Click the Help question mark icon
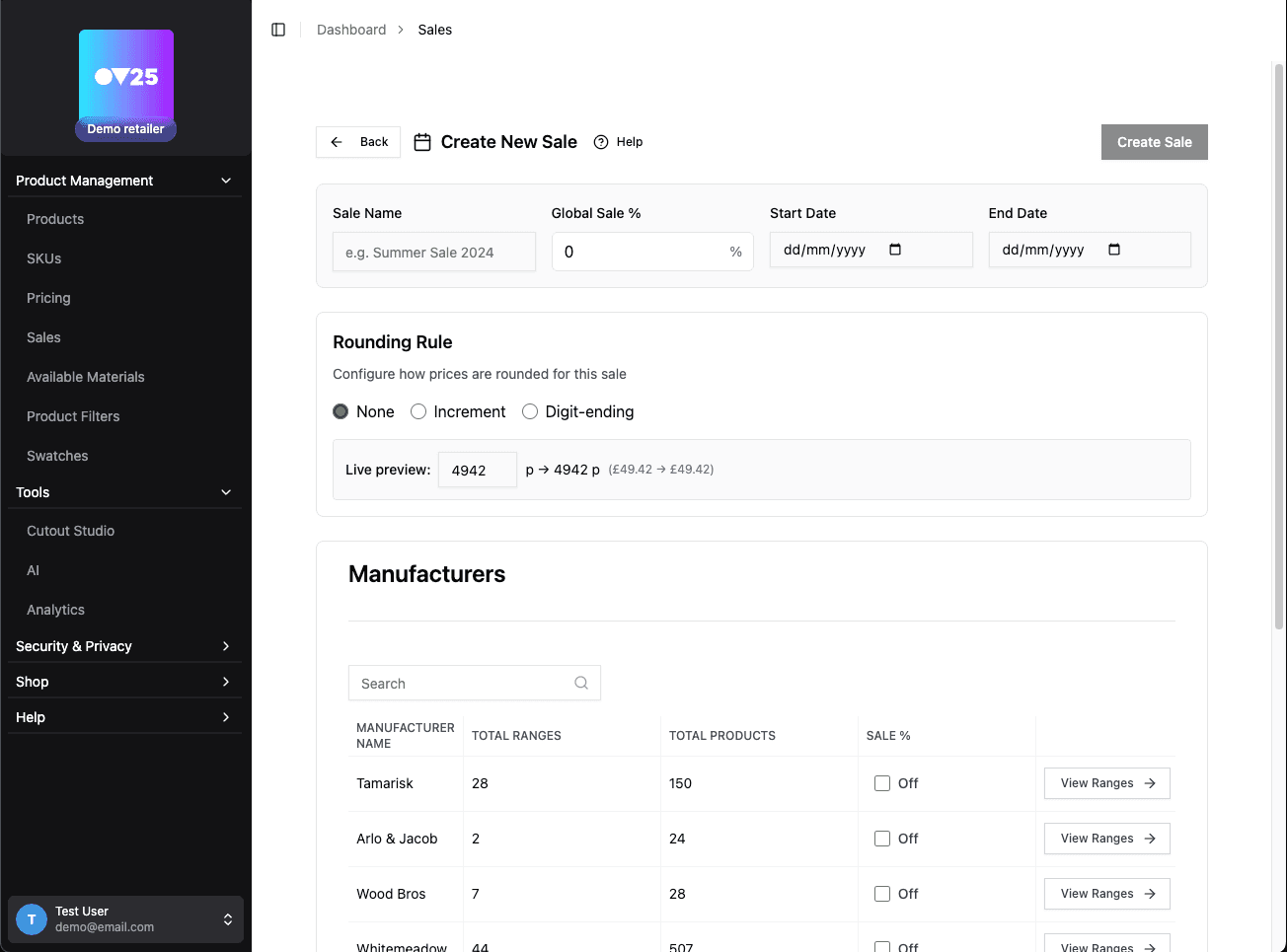Image resolution: width=1287 pixels, height=952 pixels. coord(601,142)
